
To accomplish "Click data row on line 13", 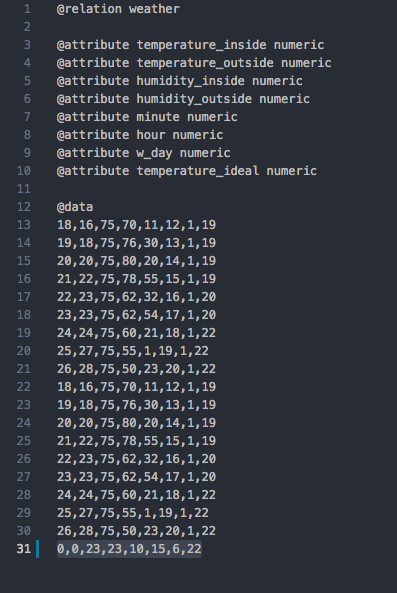I will [136, 225].
